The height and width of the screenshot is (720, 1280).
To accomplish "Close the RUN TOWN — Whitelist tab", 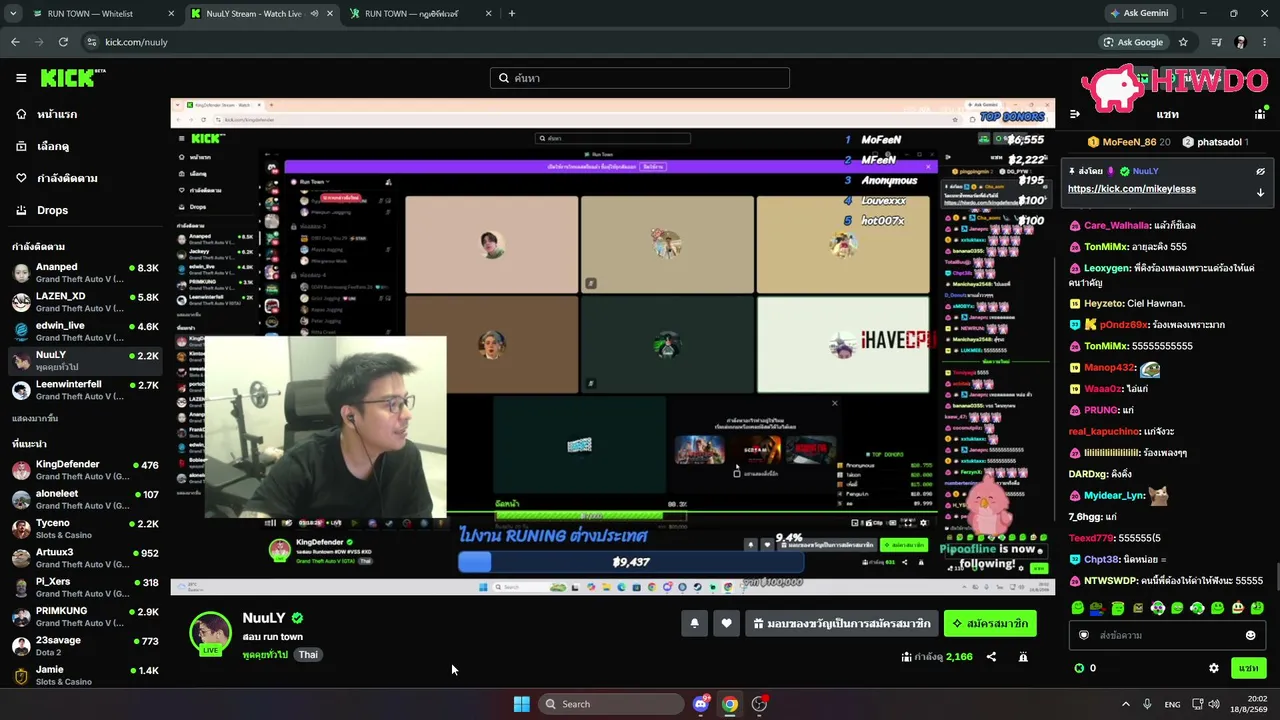I will [x=171, y=14].
